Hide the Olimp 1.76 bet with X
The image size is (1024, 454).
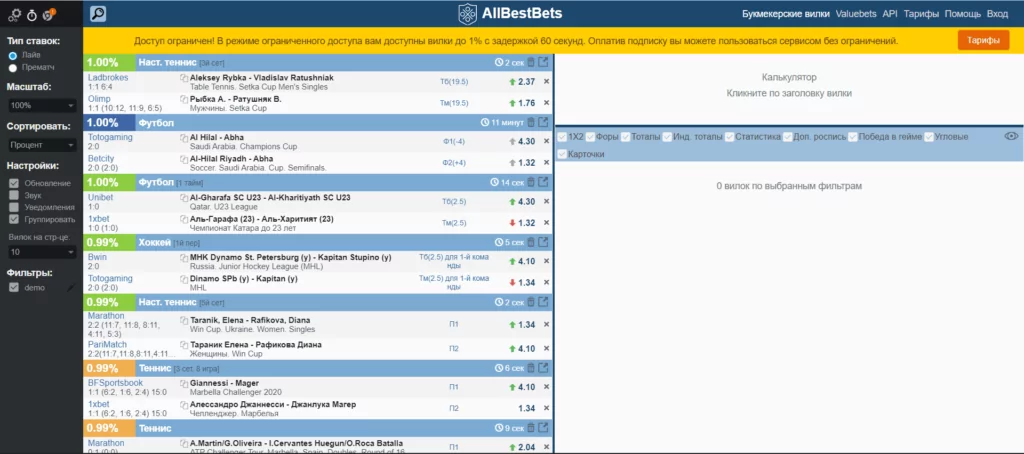click(x=547, y=103)
